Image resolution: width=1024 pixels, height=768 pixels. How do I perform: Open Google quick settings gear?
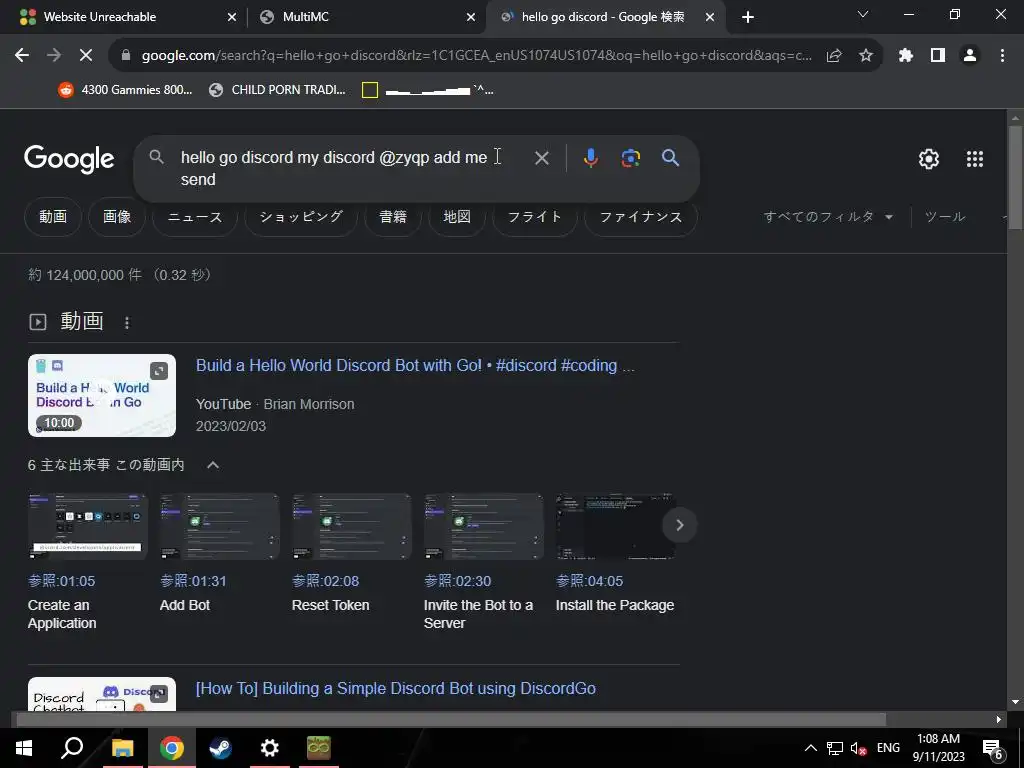(x=929, y=159)
